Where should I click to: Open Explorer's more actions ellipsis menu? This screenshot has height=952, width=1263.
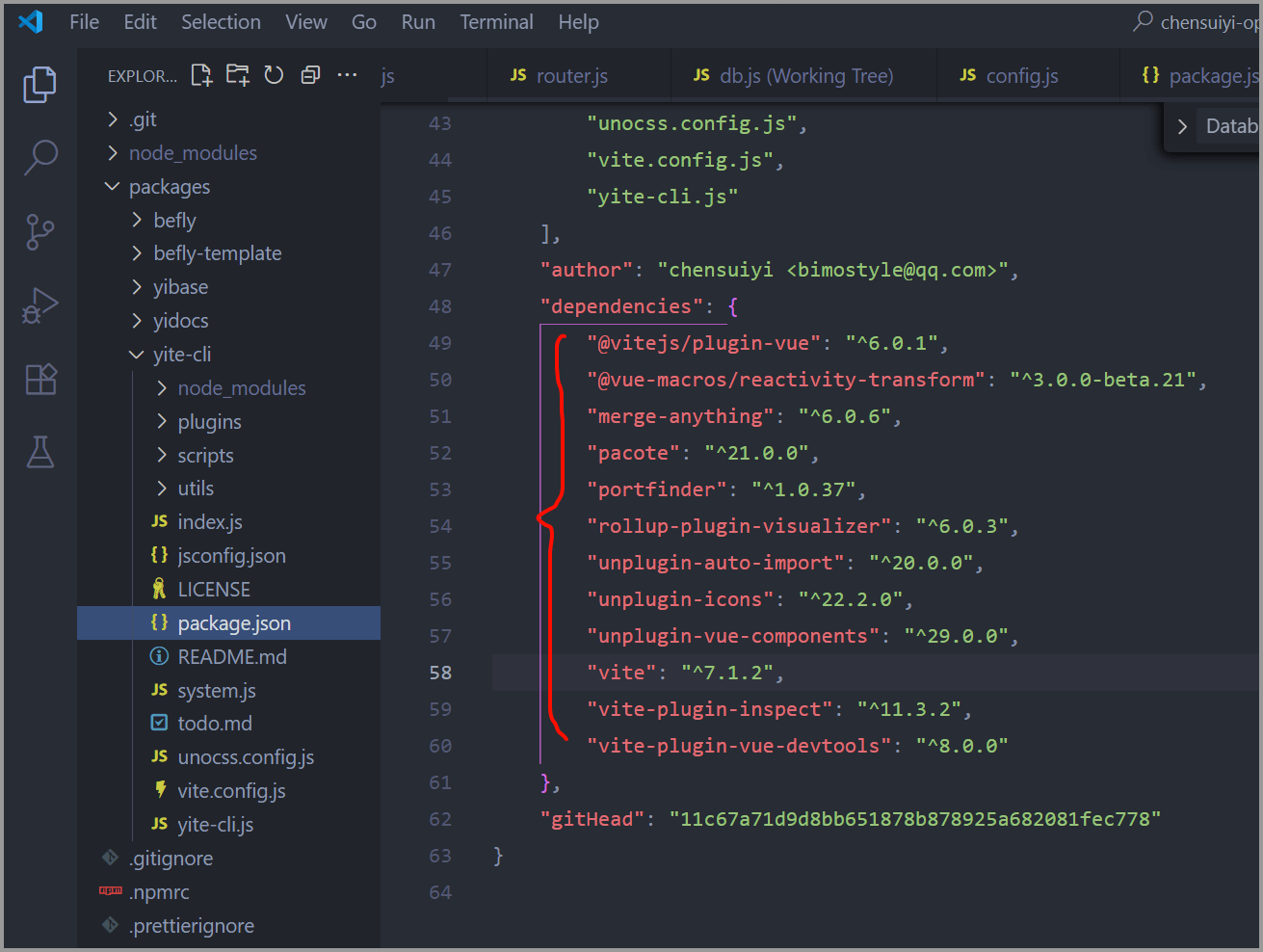347,75
